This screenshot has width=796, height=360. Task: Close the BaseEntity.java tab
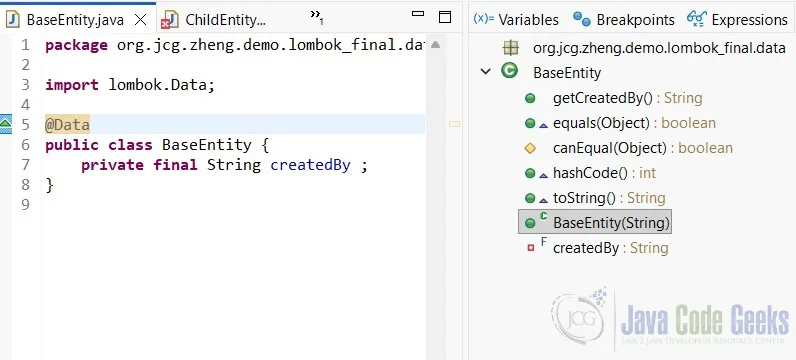pos(140,20)
